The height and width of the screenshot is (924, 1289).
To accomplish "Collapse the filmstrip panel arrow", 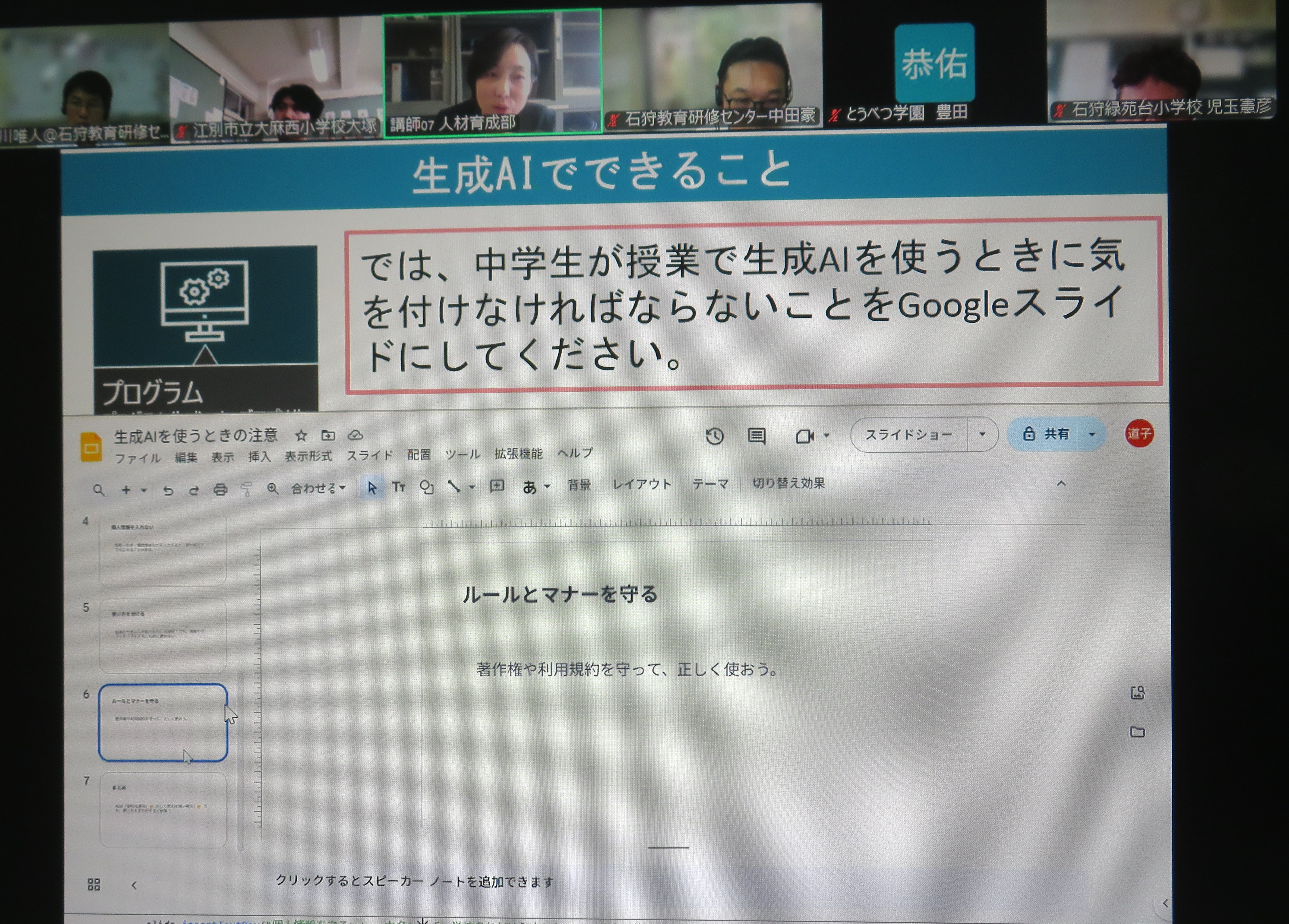I will coord(134,885).
